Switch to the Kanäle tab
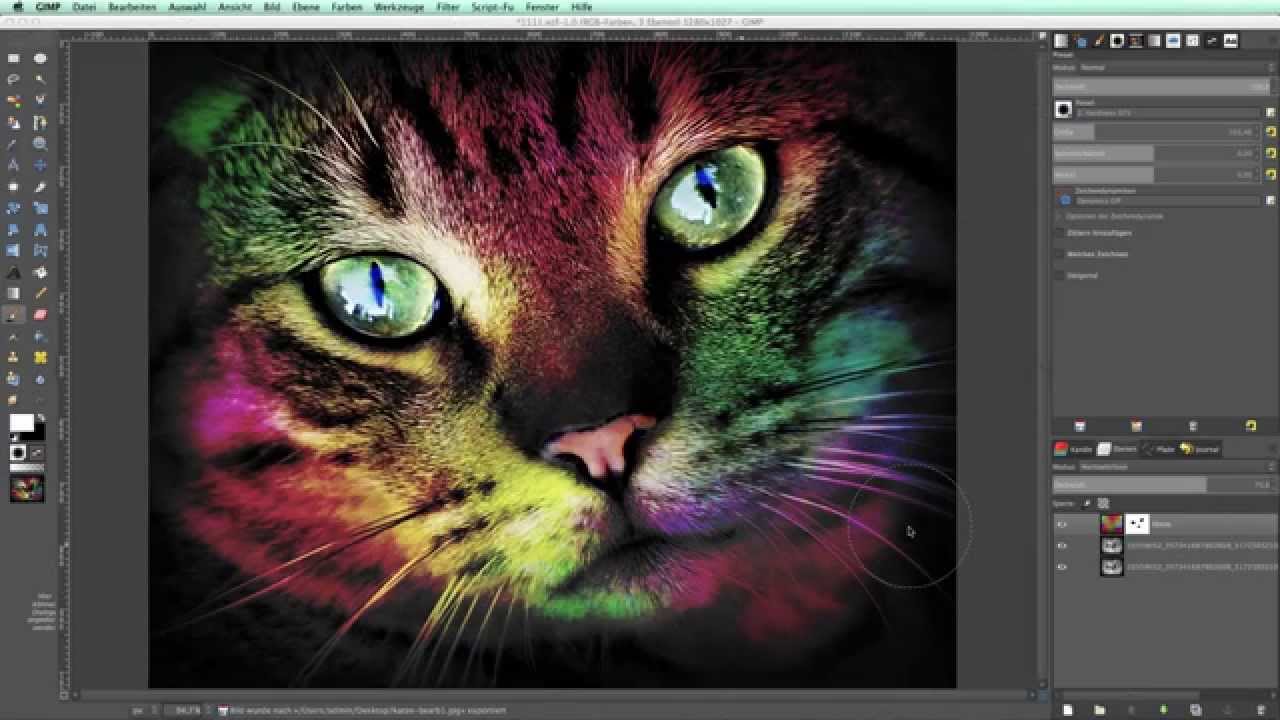The width and height of the screenshot is (1280, 720). (x=1075, y=449)
